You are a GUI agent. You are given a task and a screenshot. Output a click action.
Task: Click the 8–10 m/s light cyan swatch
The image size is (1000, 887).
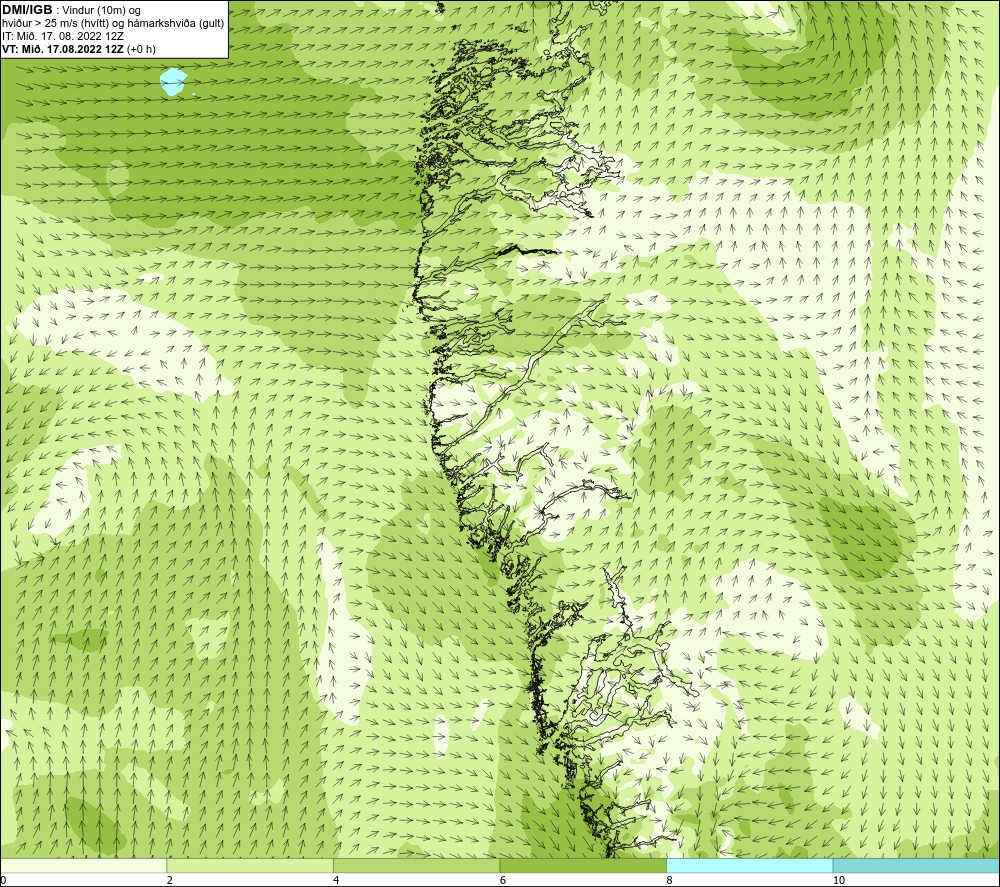pos(749,865)
